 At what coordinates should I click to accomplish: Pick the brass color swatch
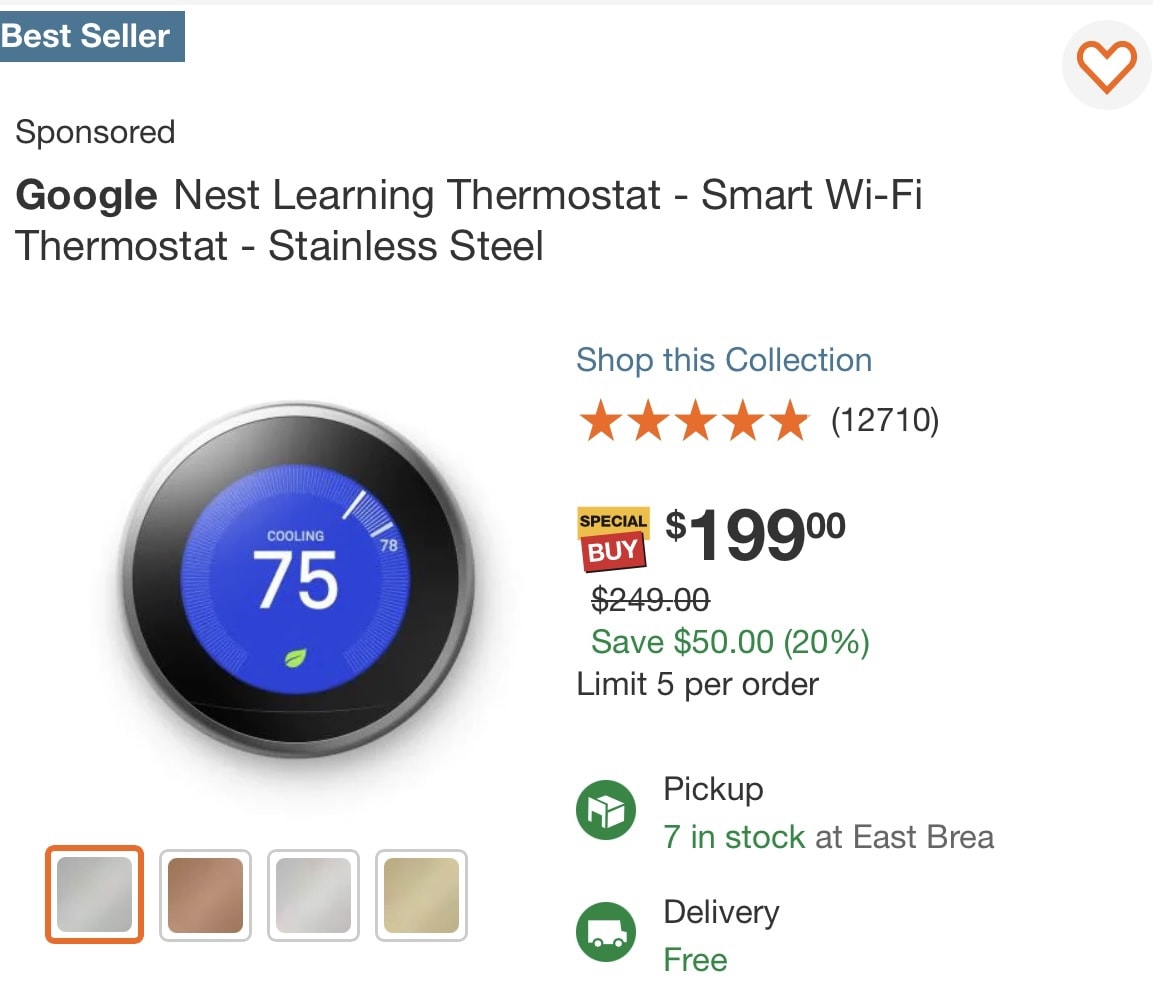tap(421, 895)
